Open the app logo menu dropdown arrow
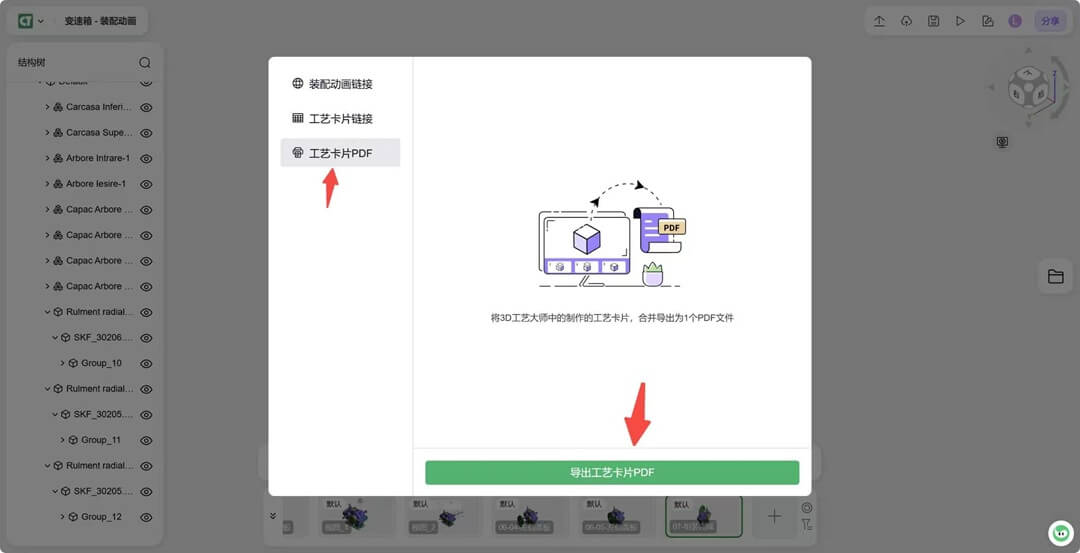This screenshot has height=553, width=1080. click(41, 21)
